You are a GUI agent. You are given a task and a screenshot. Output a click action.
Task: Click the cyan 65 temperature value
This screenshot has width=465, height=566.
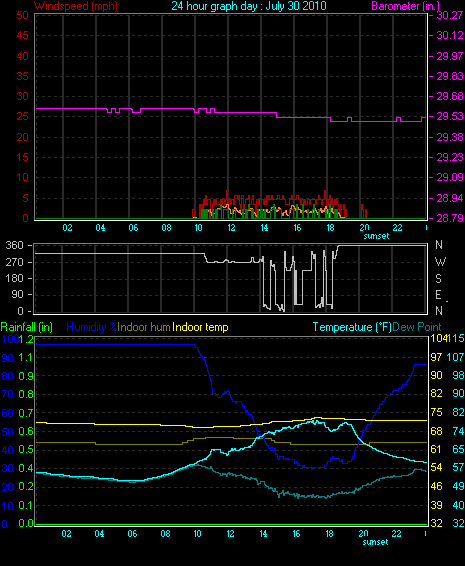[459, 449]
